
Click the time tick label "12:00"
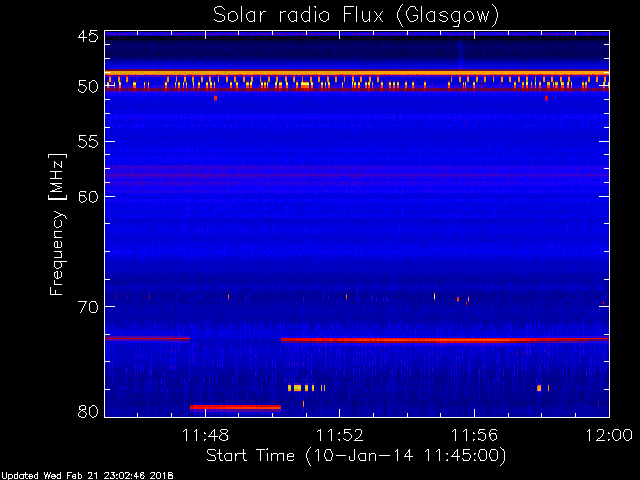click(609, 435)
